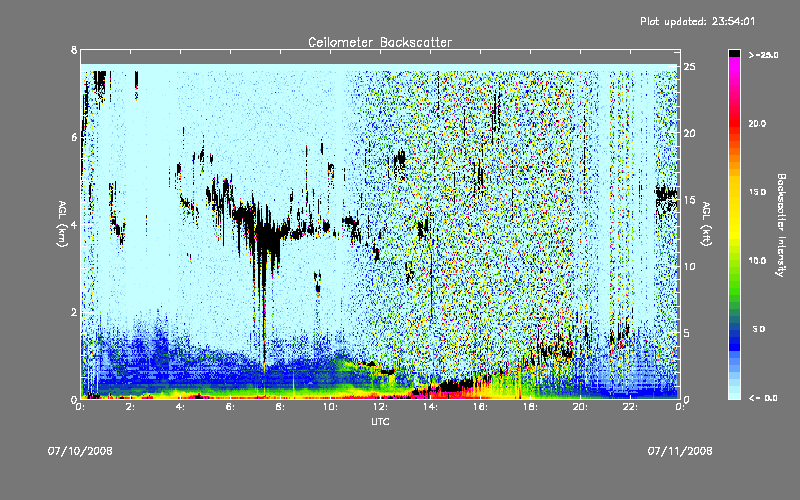Click the '10.0' colorbar tick label
Screen dimensions: 800x500
[x=757, y=261]
